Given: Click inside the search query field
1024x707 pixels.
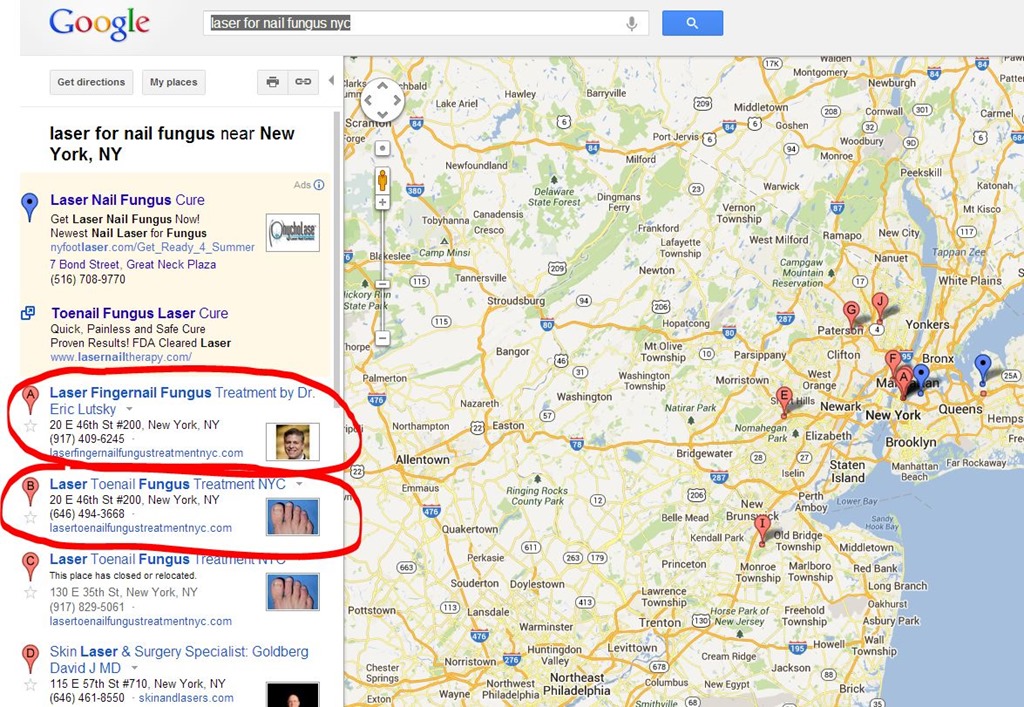Looking at the screenshot, I should point(418,24).
